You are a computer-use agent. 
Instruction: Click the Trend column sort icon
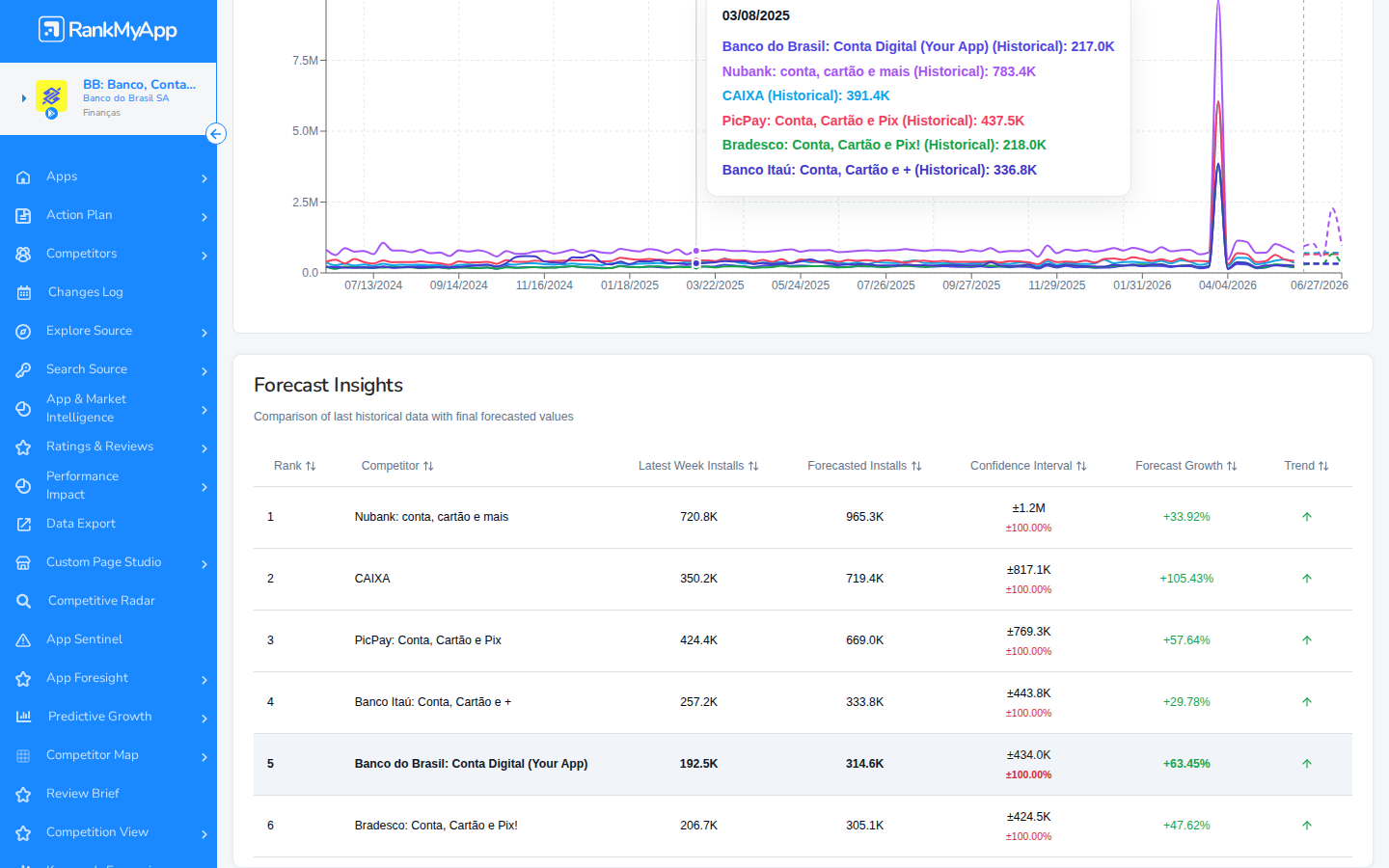(x=1323, y=466)
